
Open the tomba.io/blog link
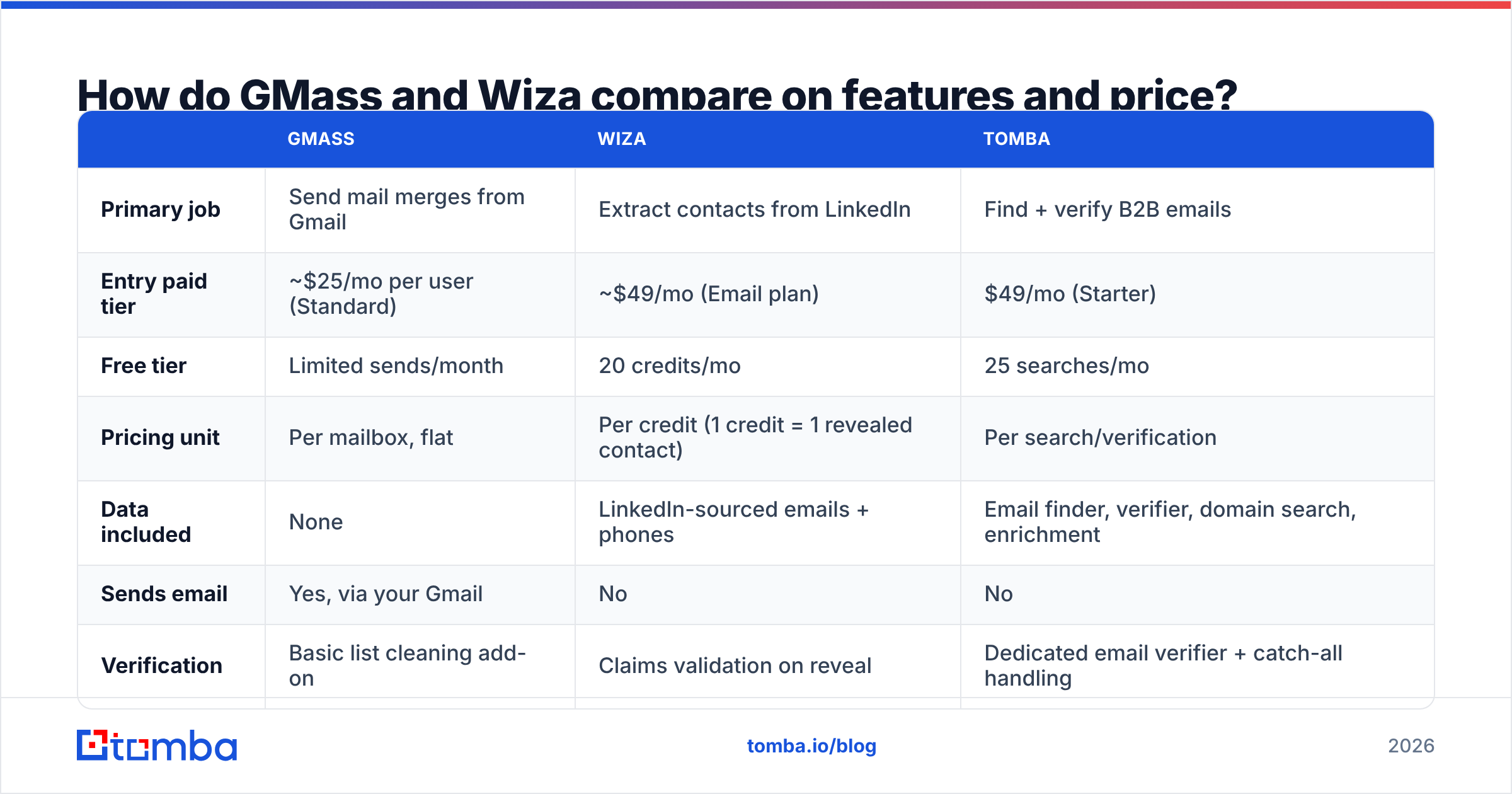point(811,746)
